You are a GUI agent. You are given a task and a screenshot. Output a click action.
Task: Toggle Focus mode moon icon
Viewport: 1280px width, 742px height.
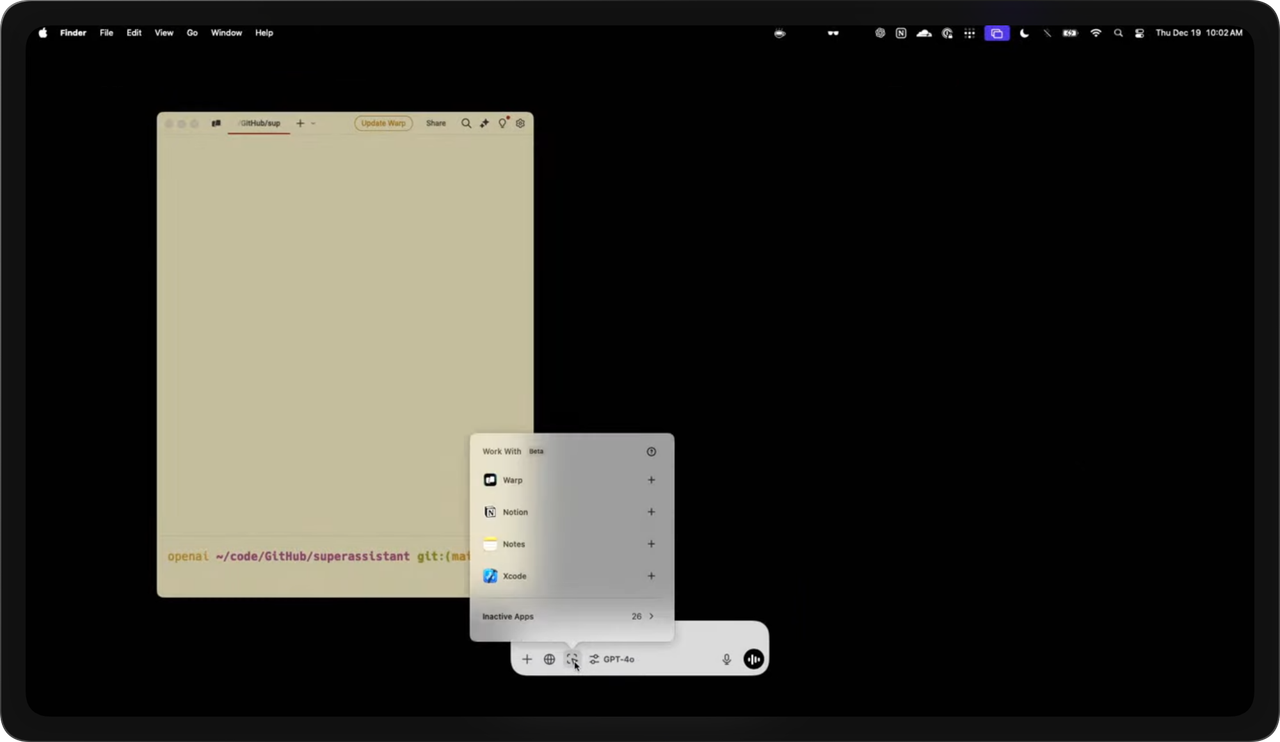click(x=1024, y=33)
